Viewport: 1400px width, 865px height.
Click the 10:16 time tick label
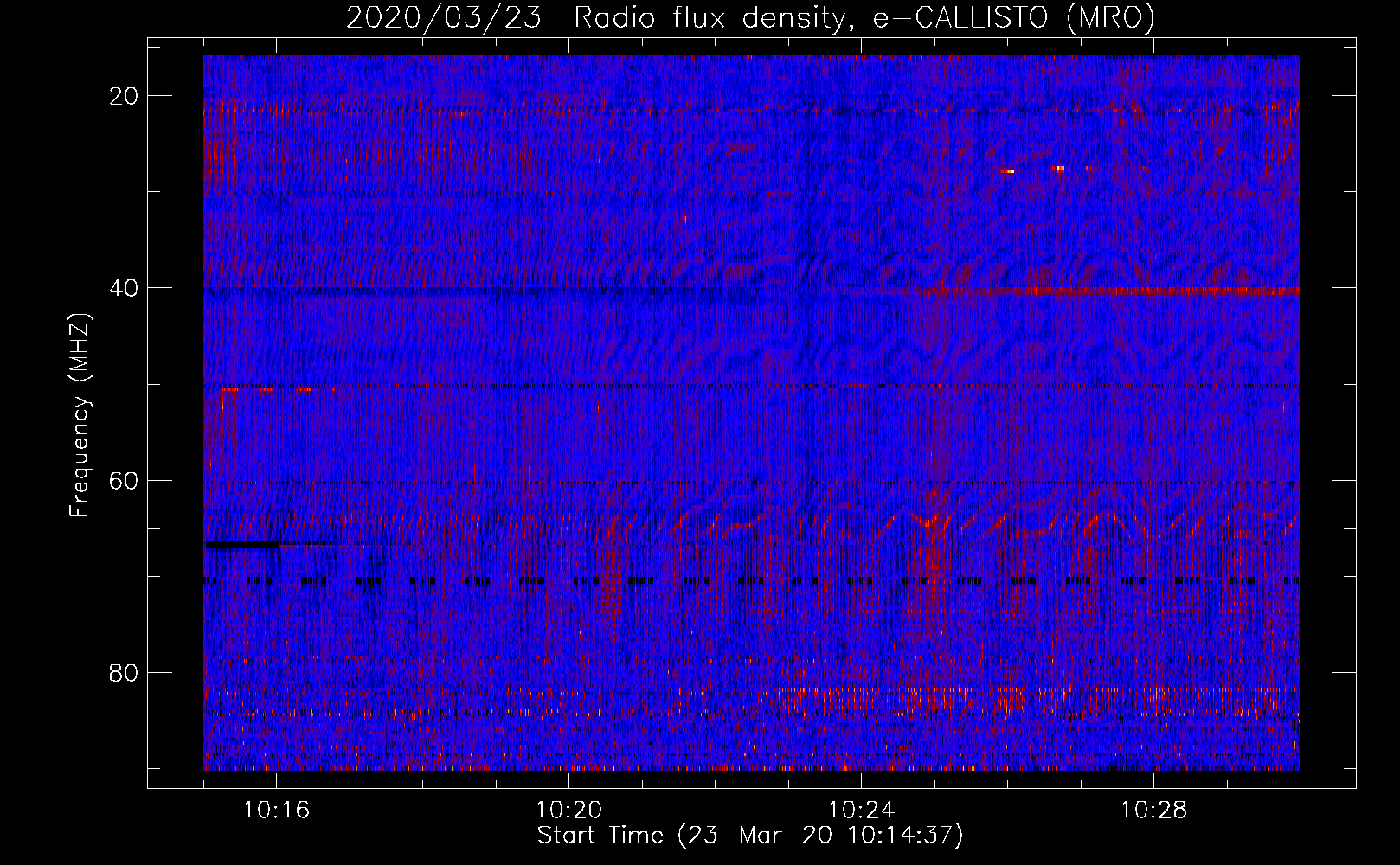point(276,811)
